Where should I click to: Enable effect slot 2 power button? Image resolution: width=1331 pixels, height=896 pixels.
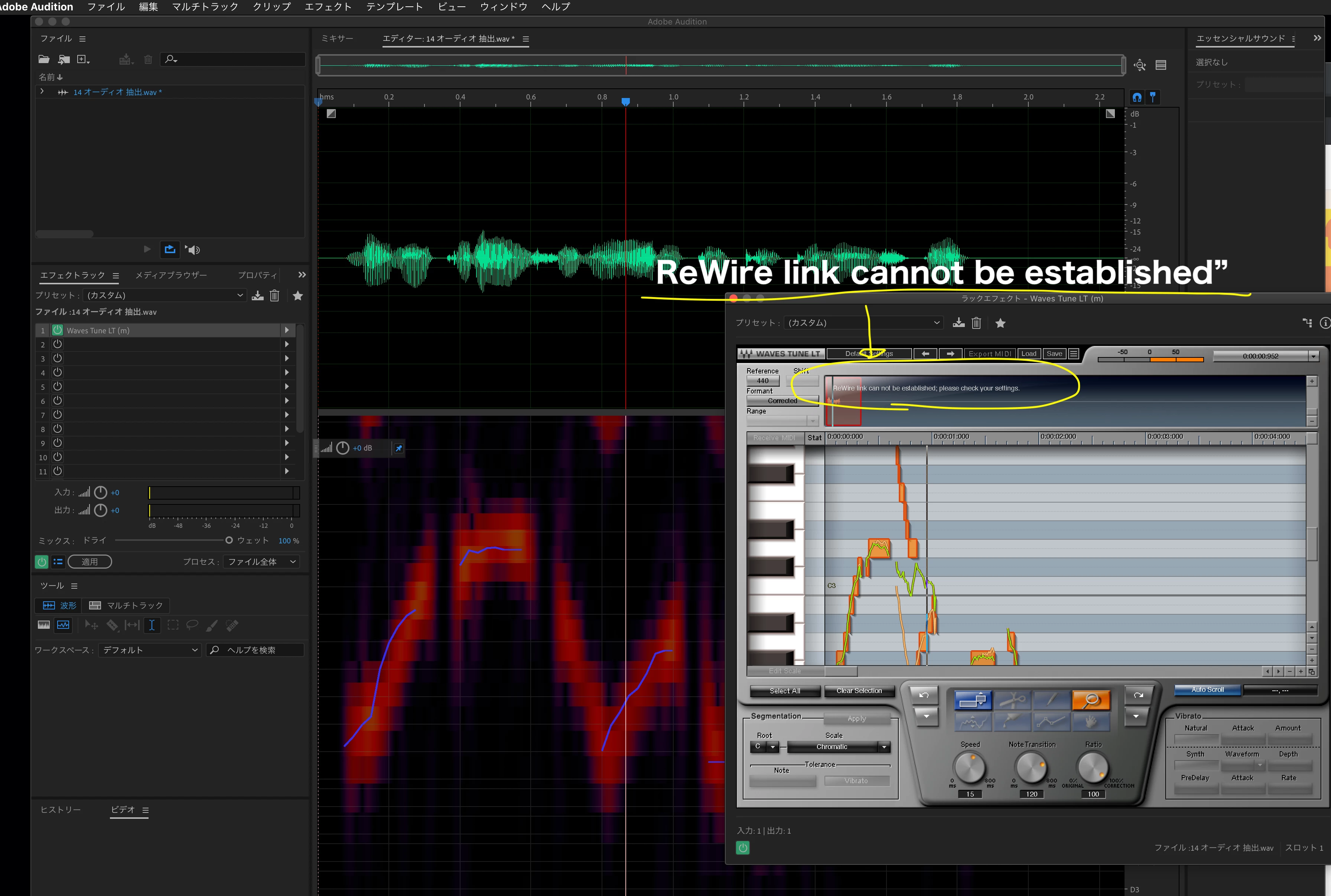58,344
